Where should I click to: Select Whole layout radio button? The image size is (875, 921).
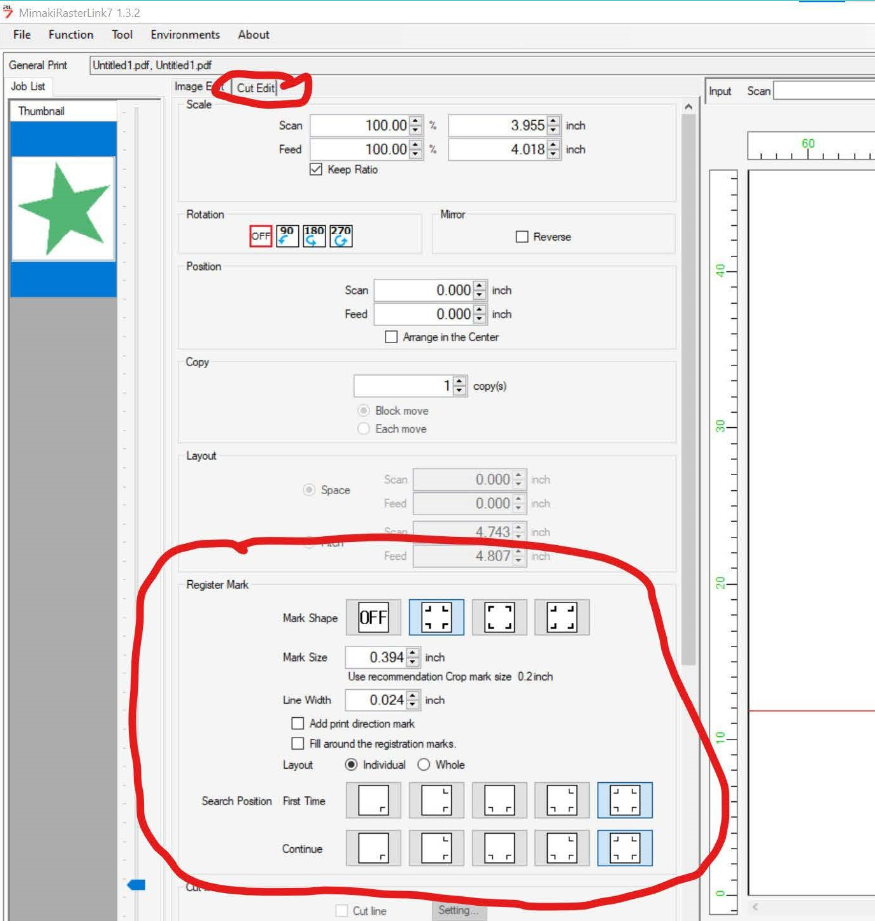click(423, 765)
